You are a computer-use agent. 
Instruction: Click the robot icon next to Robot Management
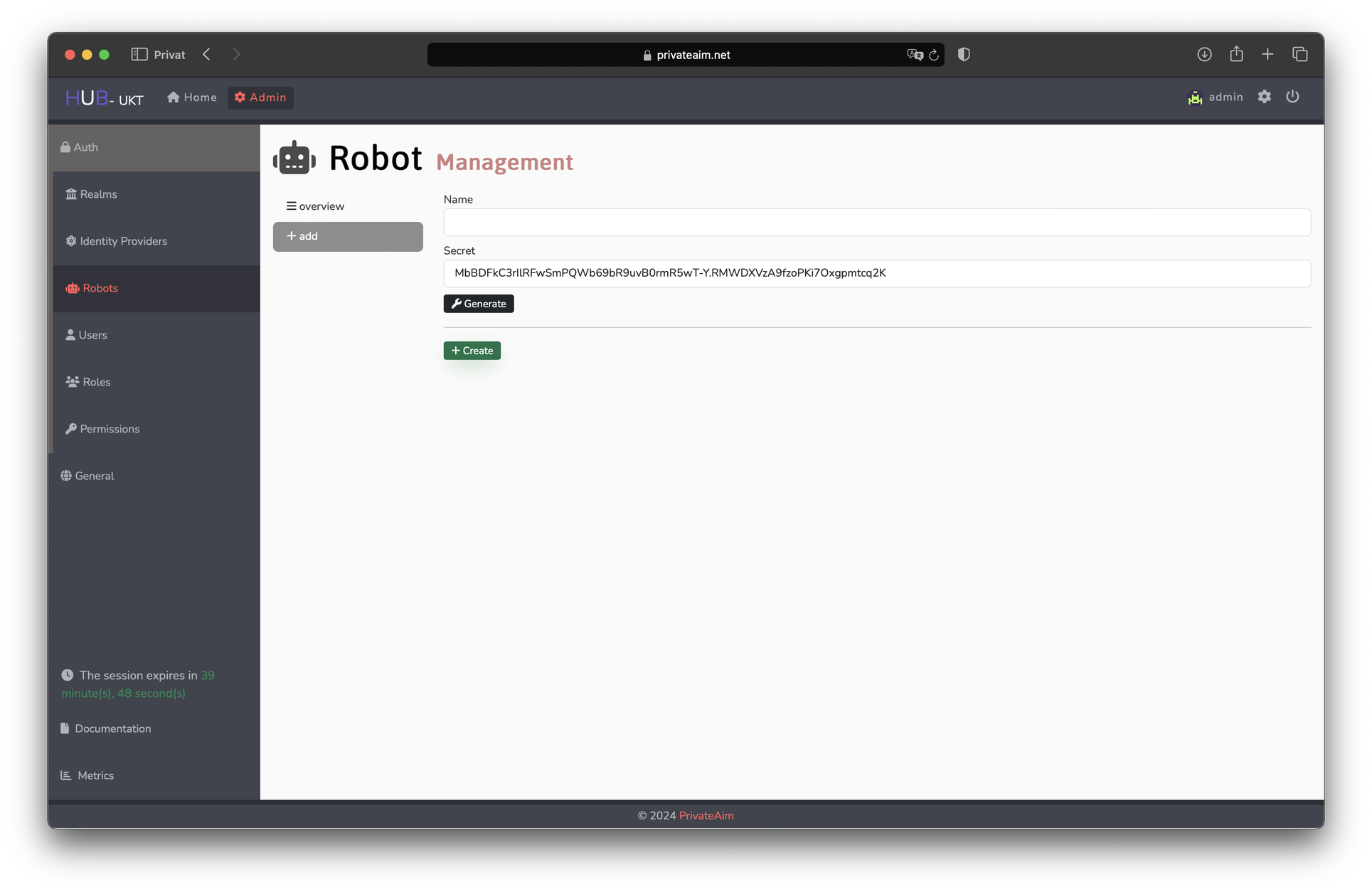pyautogui.click(x=294, y=157)
